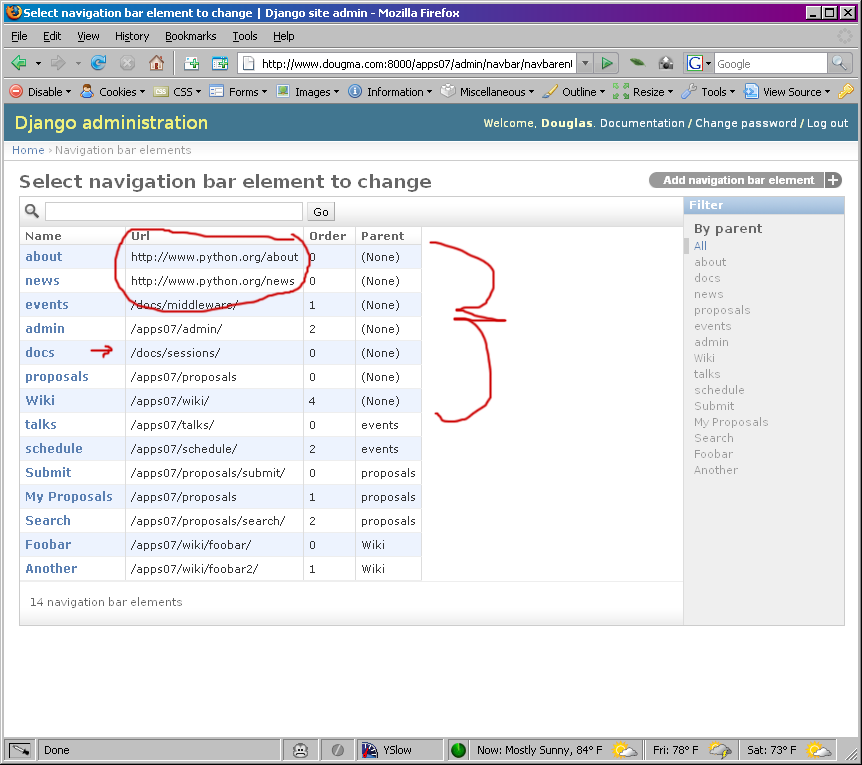862x765 pixels.
Task: Click the sad face icon in the status bar
Action: pyautogui.click(x=300, y=749)
